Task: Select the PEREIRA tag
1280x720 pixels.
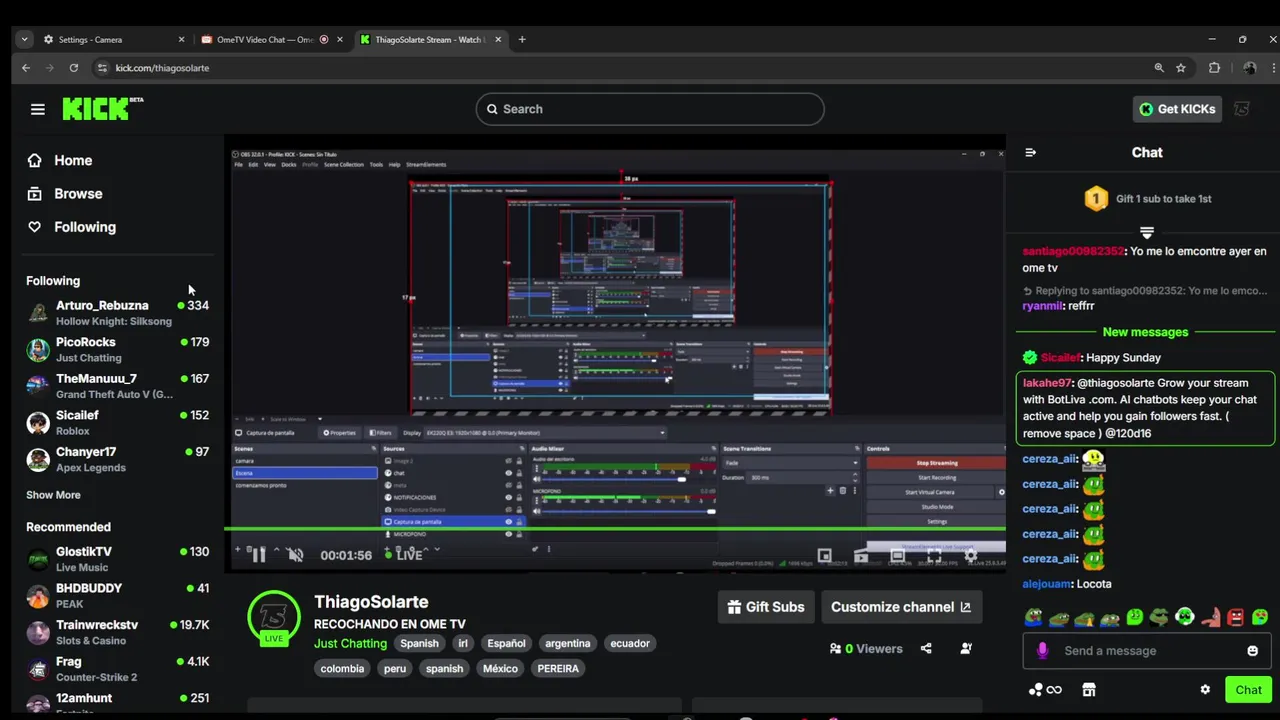Action: tap(558, 668)
